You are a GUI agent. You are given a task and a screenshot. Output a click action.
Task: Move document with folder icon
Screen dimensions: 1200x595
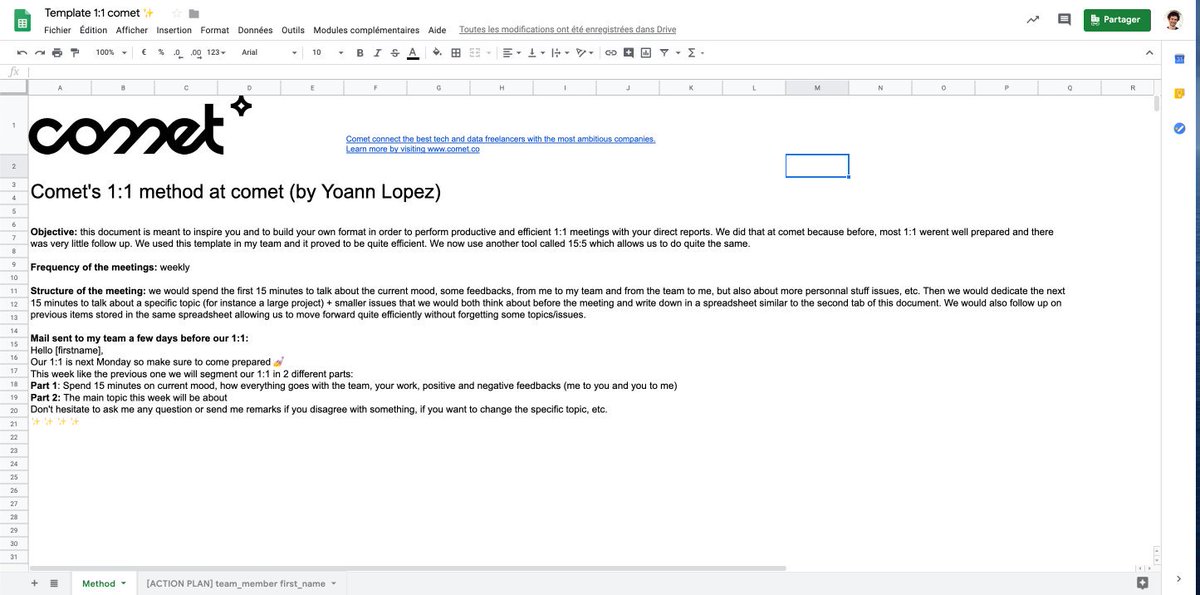point(194,13)
